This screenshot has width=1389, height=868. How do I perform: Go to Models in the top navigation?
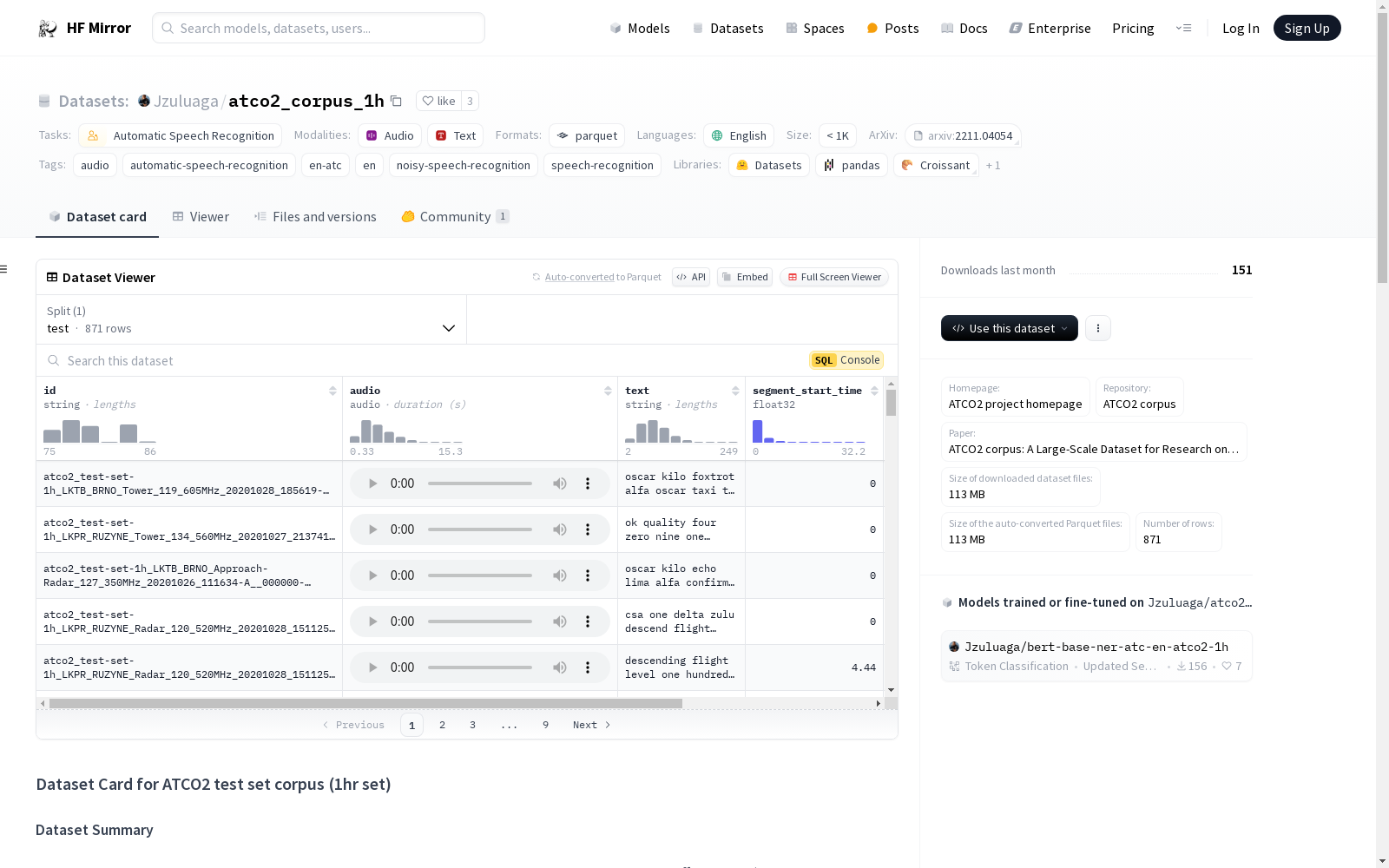[x=640, y=28]
